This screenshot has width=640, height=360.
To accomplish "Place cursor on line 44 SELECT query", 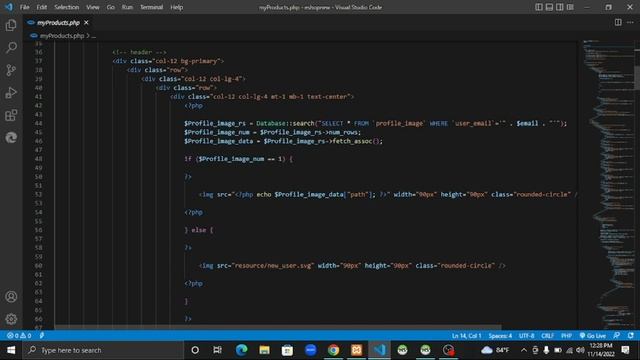I will [375, 123].
